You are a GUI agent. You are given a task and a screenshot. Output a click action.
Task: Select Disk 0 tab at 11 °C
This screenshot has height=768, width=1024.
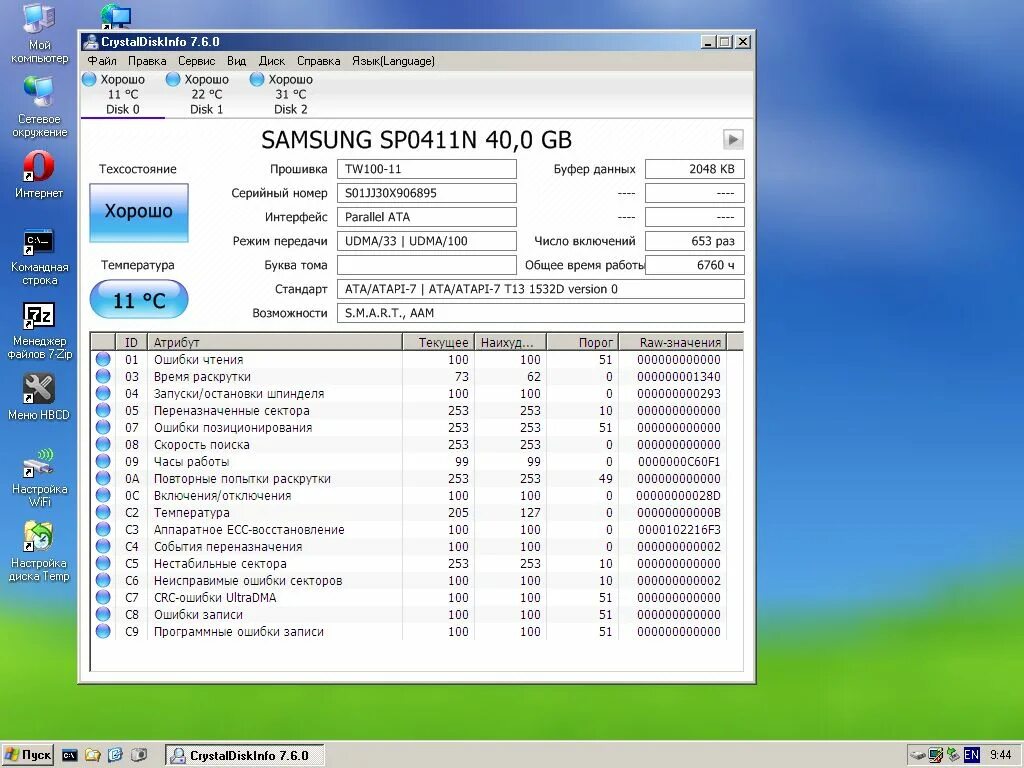point(122,94)
